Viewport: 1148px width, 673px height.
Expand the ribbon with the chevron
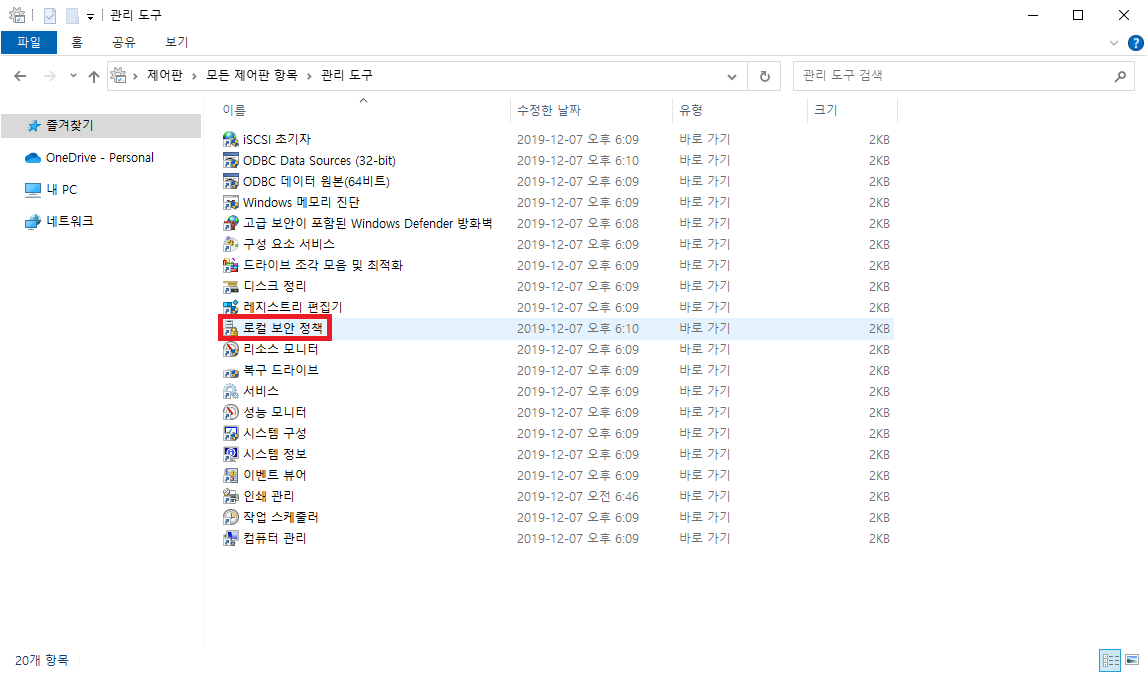1114,43
